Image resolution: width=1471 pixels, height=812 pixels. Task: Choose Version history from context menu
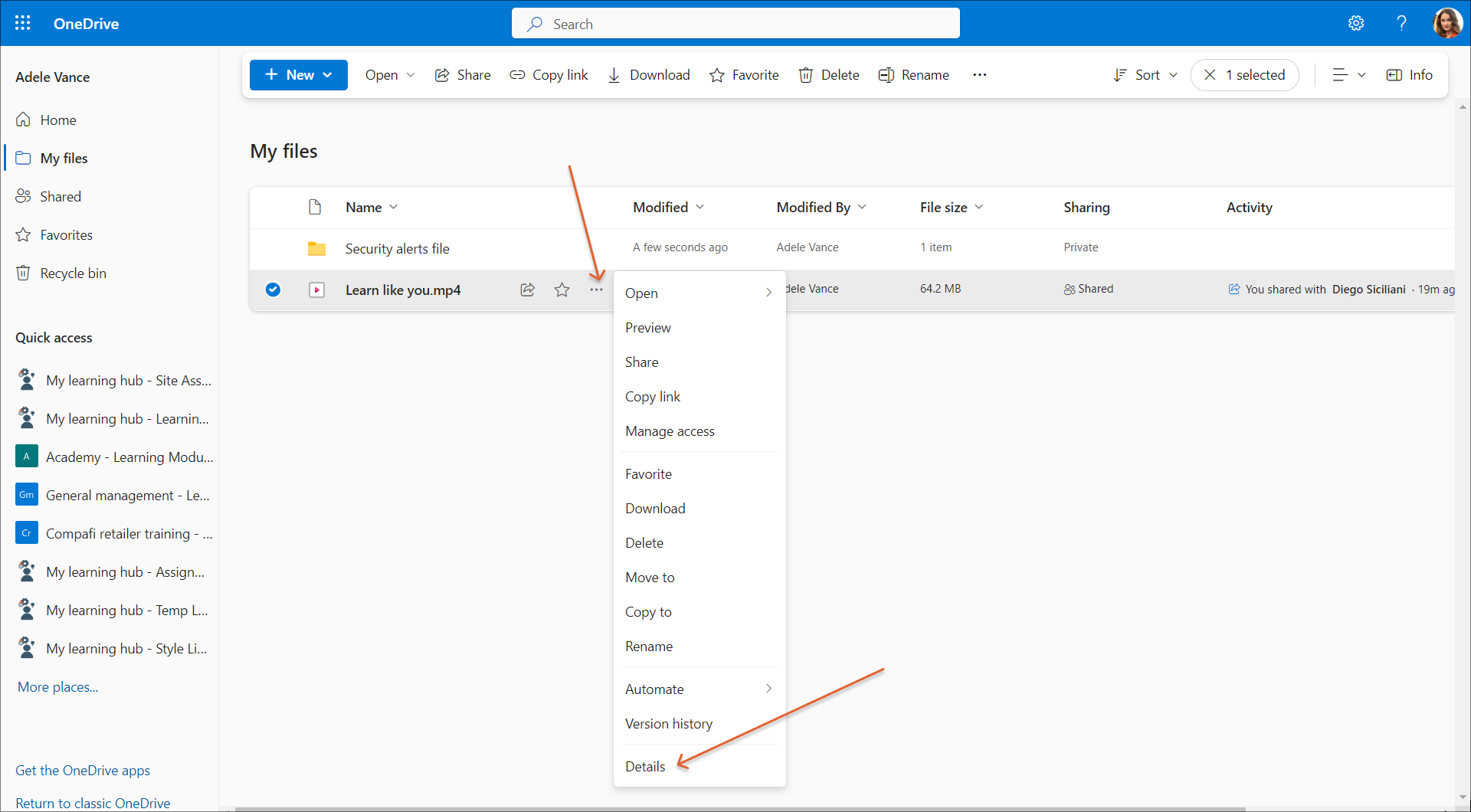tap(668, 724)
